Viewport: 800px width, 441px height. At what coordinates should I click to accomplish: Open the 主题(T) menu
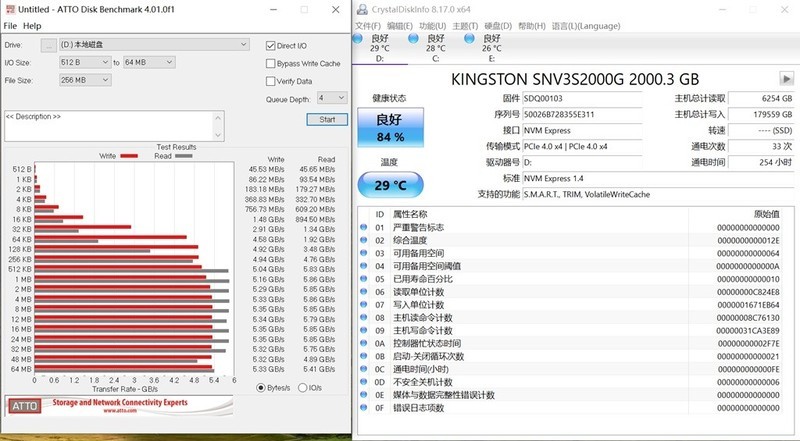point(465,26)
